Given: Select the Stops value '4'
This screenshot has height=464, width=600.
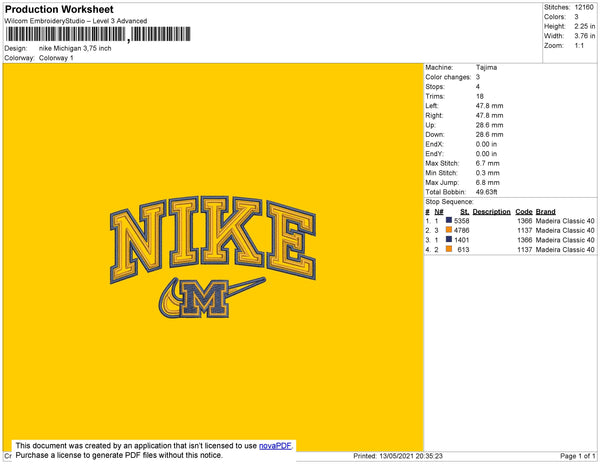Looking at the screenshot, I should (478, 87).
